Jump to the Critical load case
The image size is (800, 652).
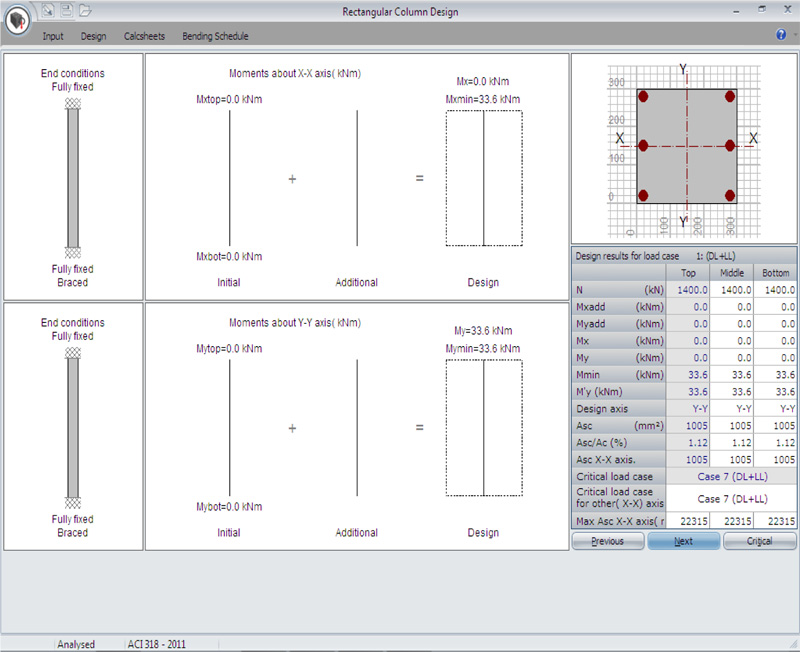[760, 541]
